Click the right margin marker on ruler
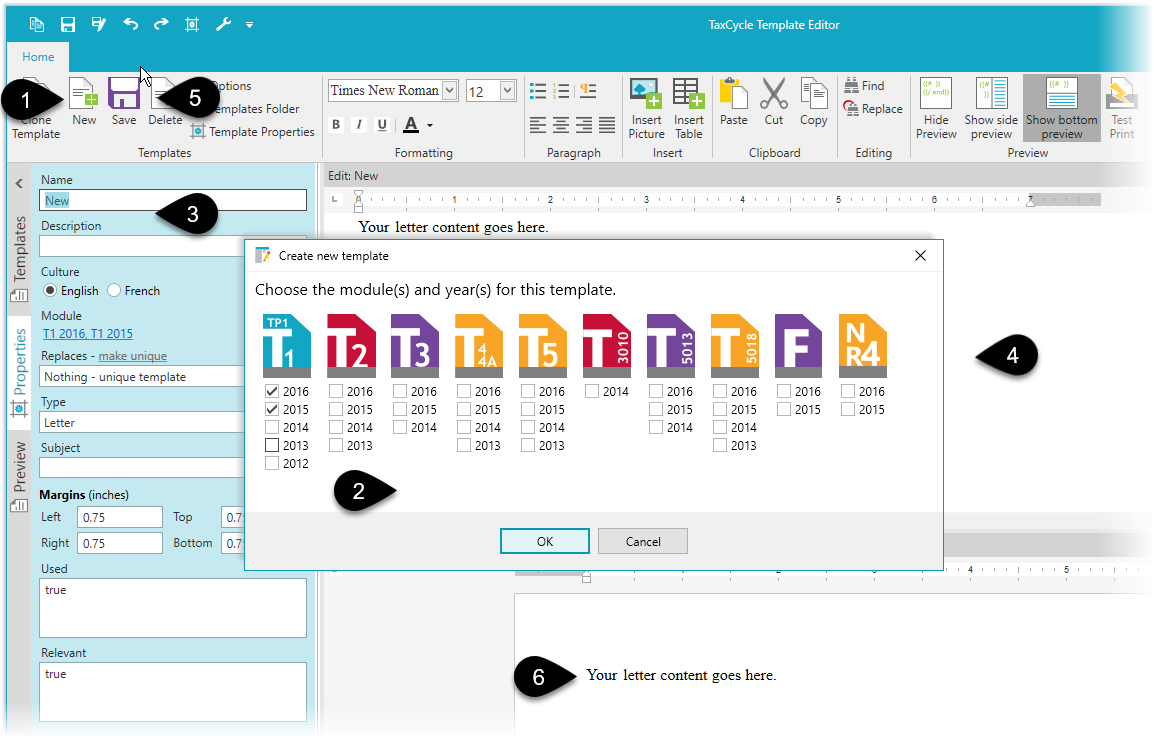This screenshot has width=1154, height=738. tap(1030, 201)
